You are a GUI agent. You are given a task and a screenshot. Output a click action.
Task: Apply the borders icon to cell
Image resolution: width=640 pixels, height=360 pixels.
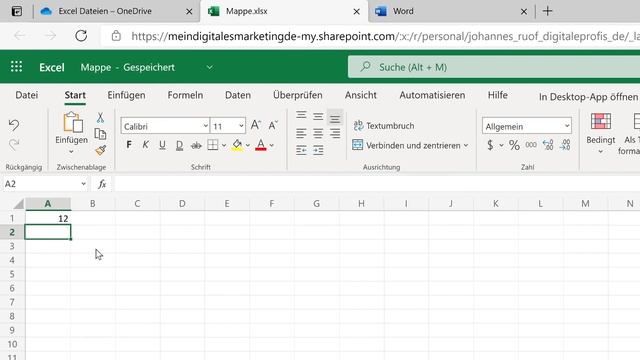213,145
